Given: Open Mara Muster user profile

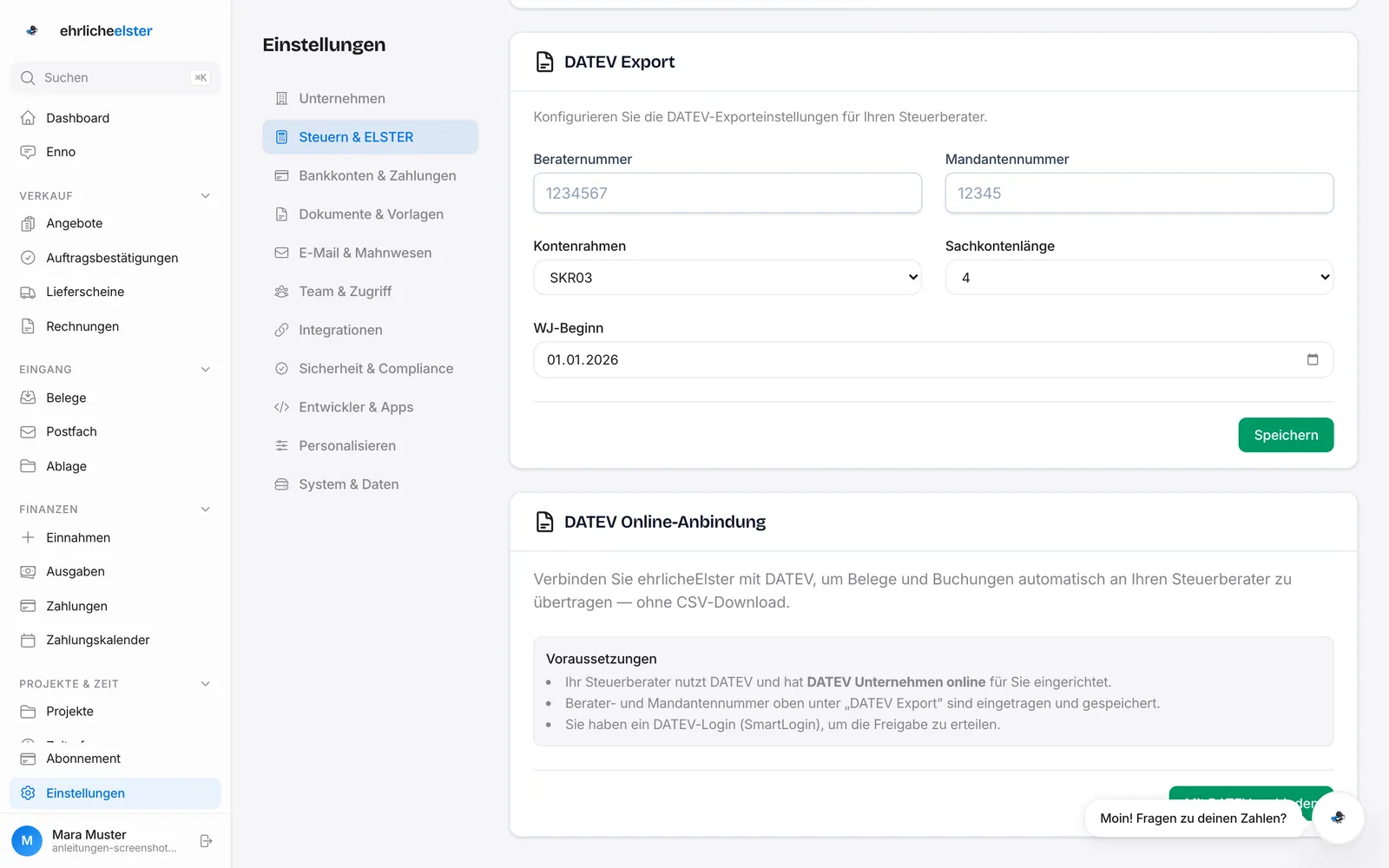Looking at the screenshot, I should coord(95,841).
